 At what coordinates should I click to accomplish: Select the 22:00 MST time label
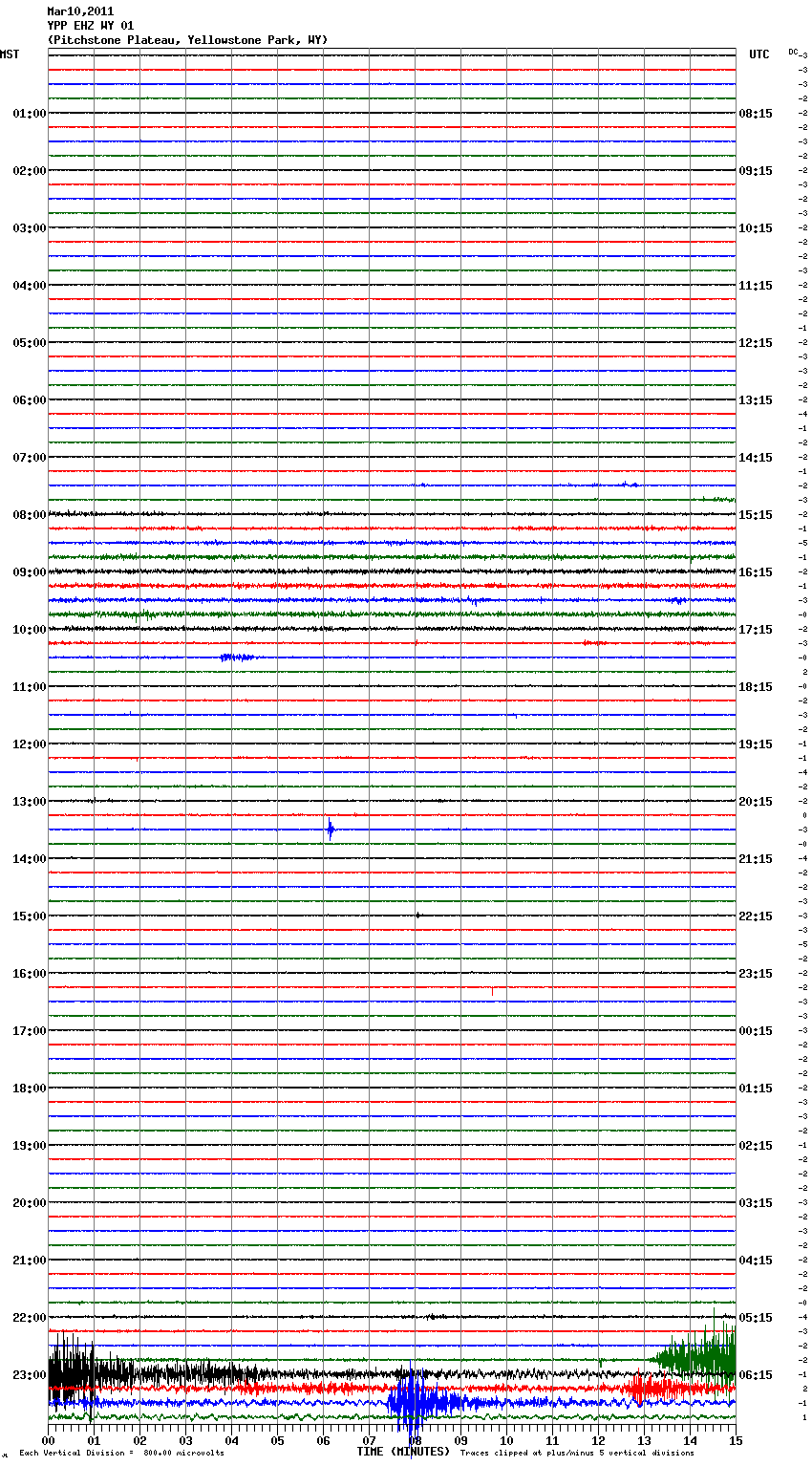click(x=30, y=1318)
